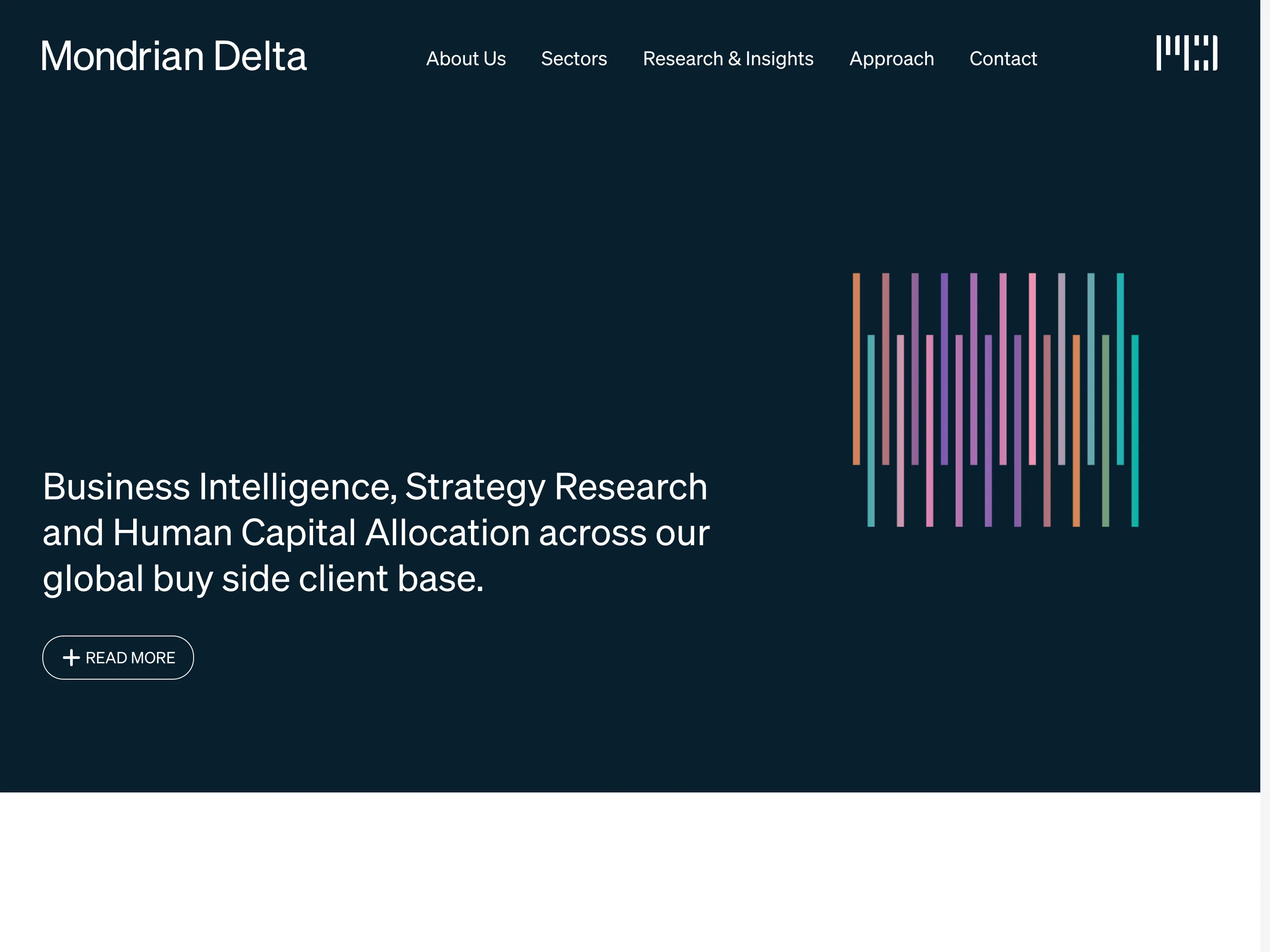Image resolution: width=1270 pixels, height=952 pixels.
Task: Go to Research & Insights page
Action: point(728,59)
